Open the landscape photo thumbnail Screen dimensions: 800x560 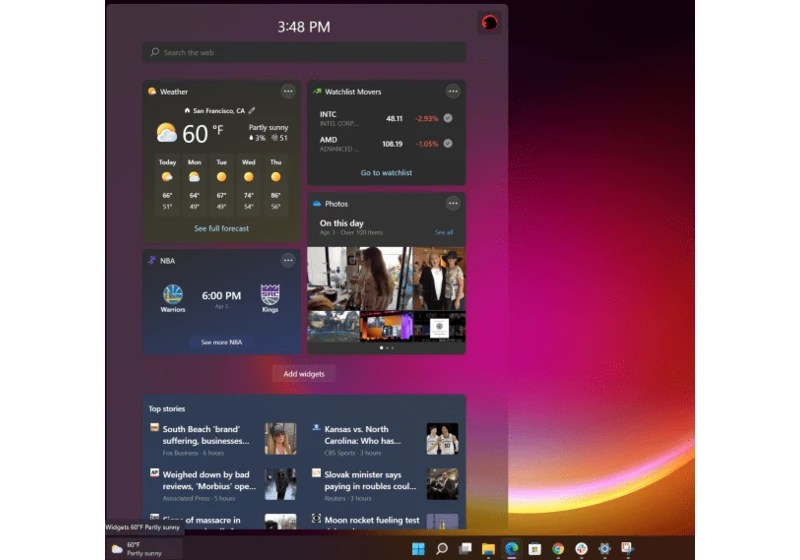(x=333, y=326)
